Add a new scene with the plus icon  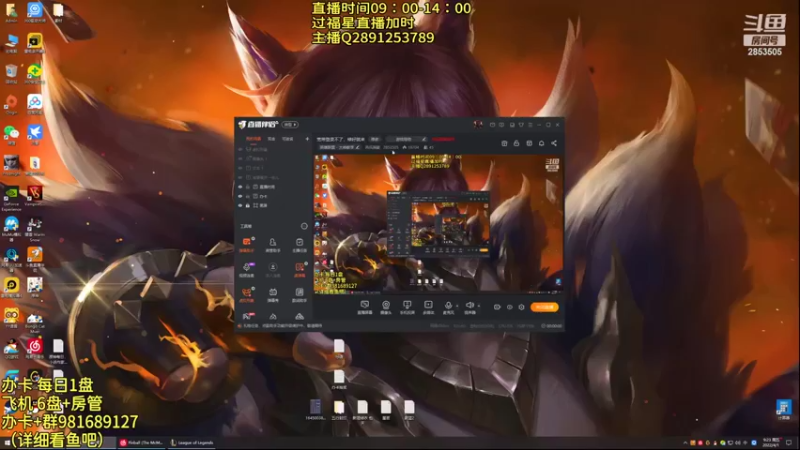coord(307,139)
